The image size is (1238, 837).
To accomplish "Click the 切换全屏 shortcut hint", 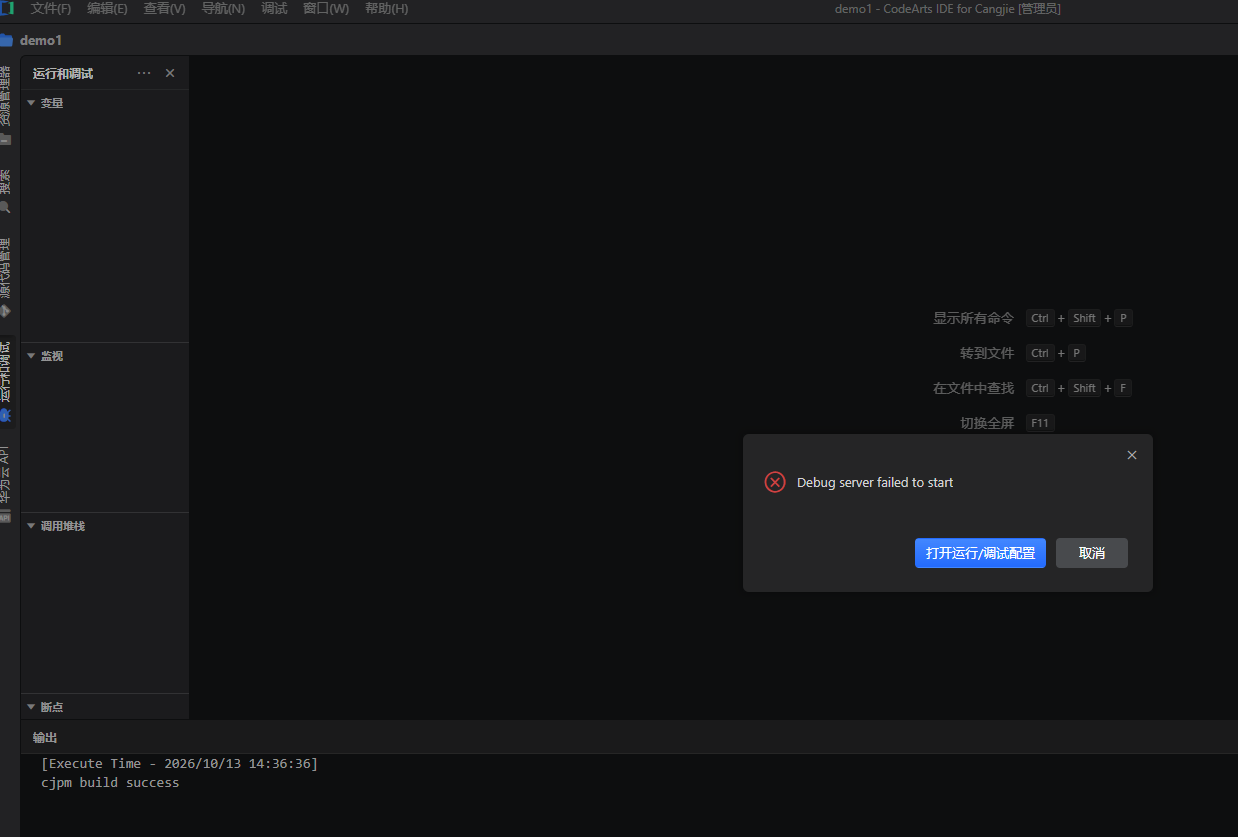I will click(x=987, y=423).
